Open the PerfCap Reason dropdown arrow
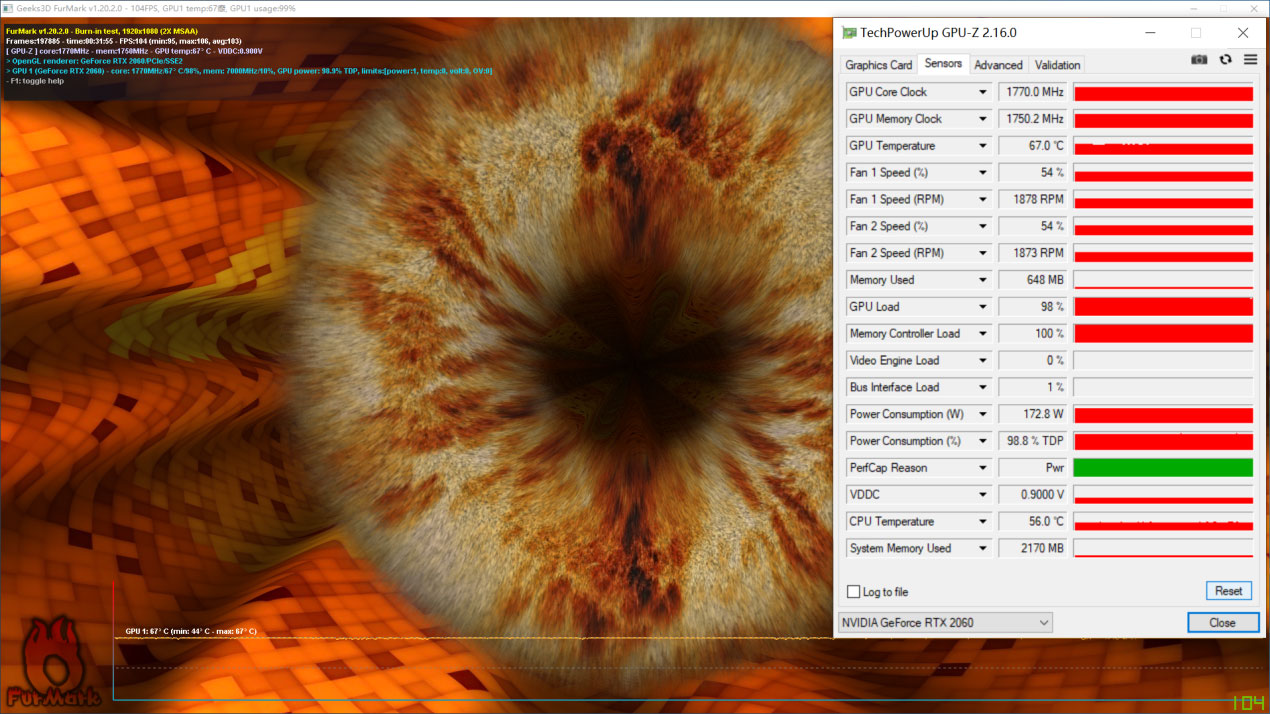The width and height of the screenshot is (1270, 714). [982, 468]
